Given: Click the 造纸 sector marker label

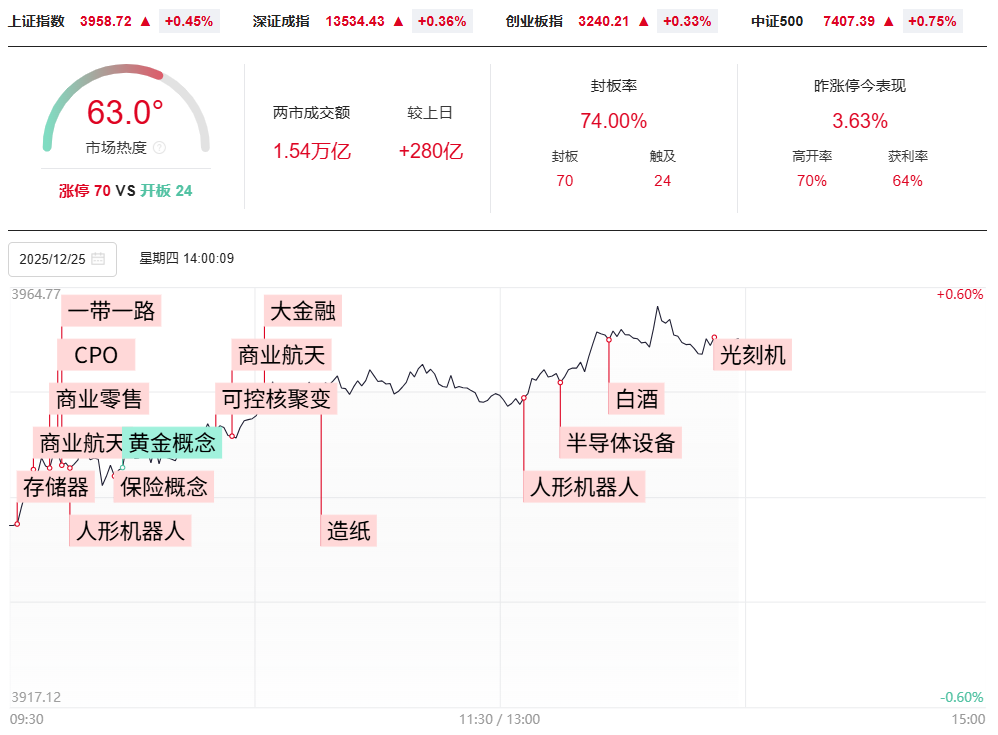Looking at the screenshot, I should point(349,531).
